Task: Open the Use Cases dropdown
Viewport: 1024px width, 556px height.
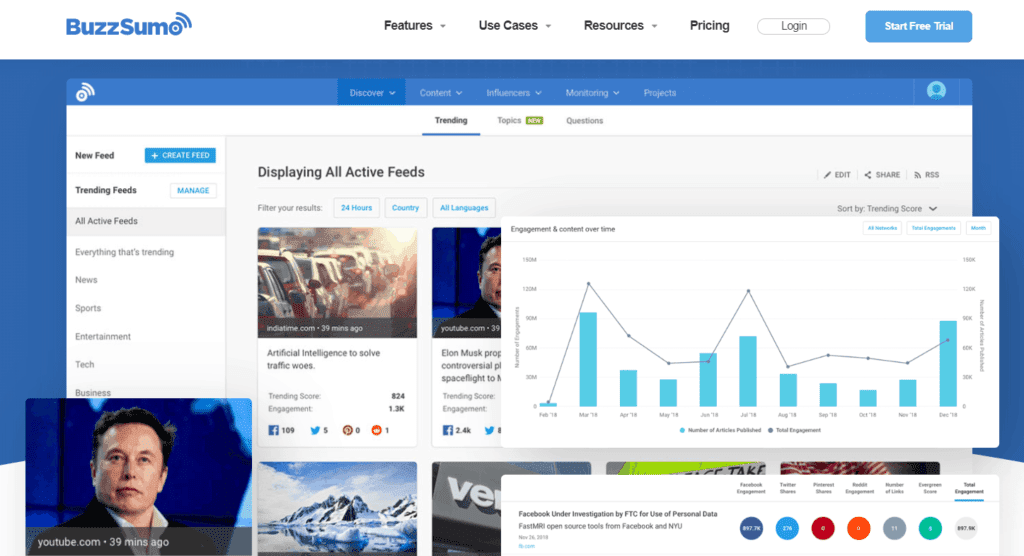Action: [515, 26]
